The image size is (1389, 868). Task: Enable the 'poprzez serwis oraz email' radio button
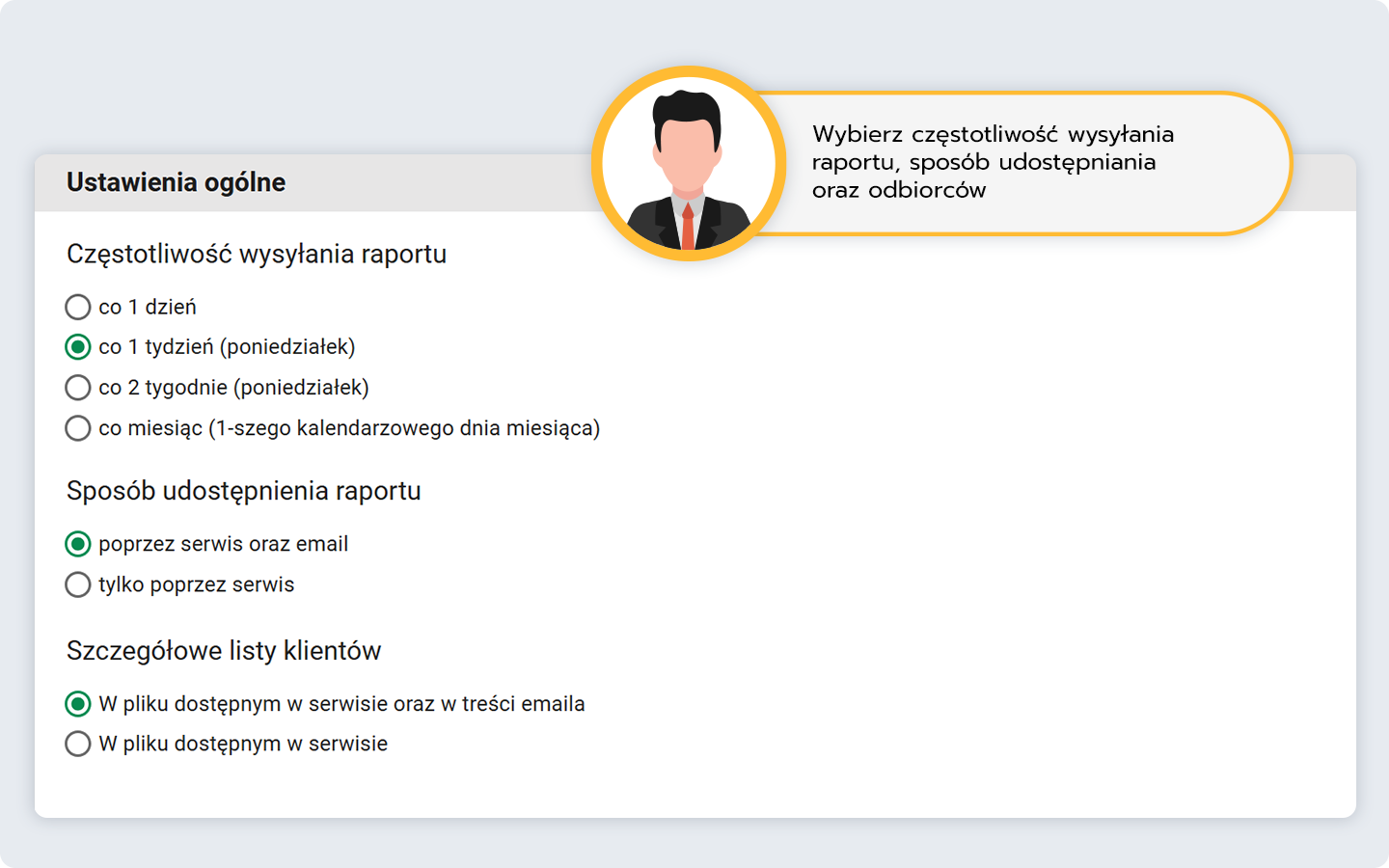(78, 545)
